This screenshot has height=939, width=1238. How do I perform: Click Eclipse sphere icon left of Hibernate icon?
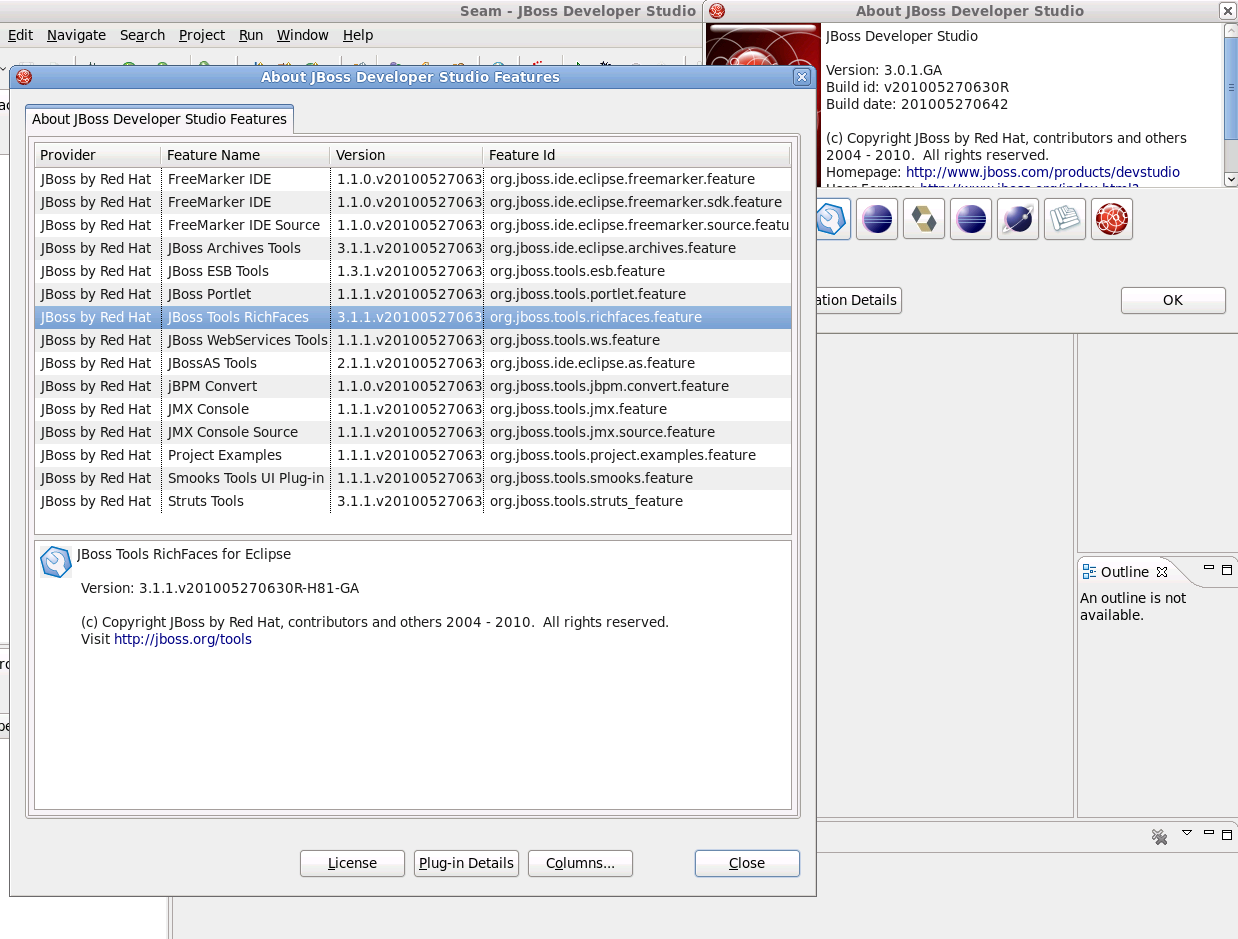[877, 219]
